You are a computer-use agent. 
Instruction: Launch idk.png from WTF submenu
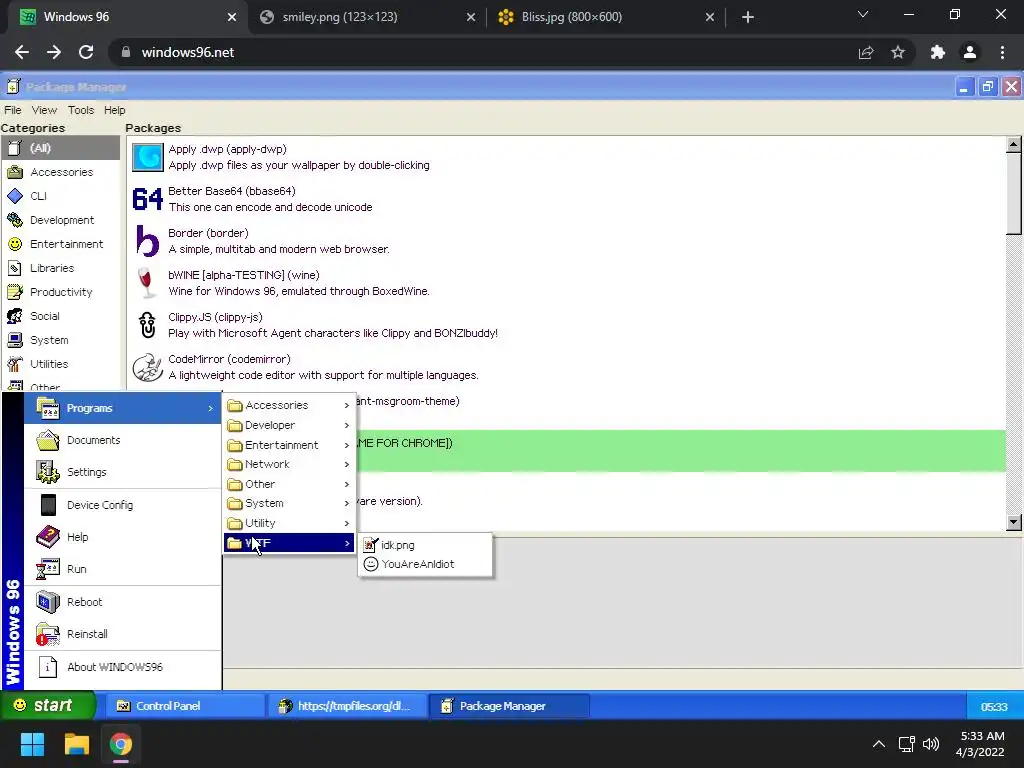(424, 545)
